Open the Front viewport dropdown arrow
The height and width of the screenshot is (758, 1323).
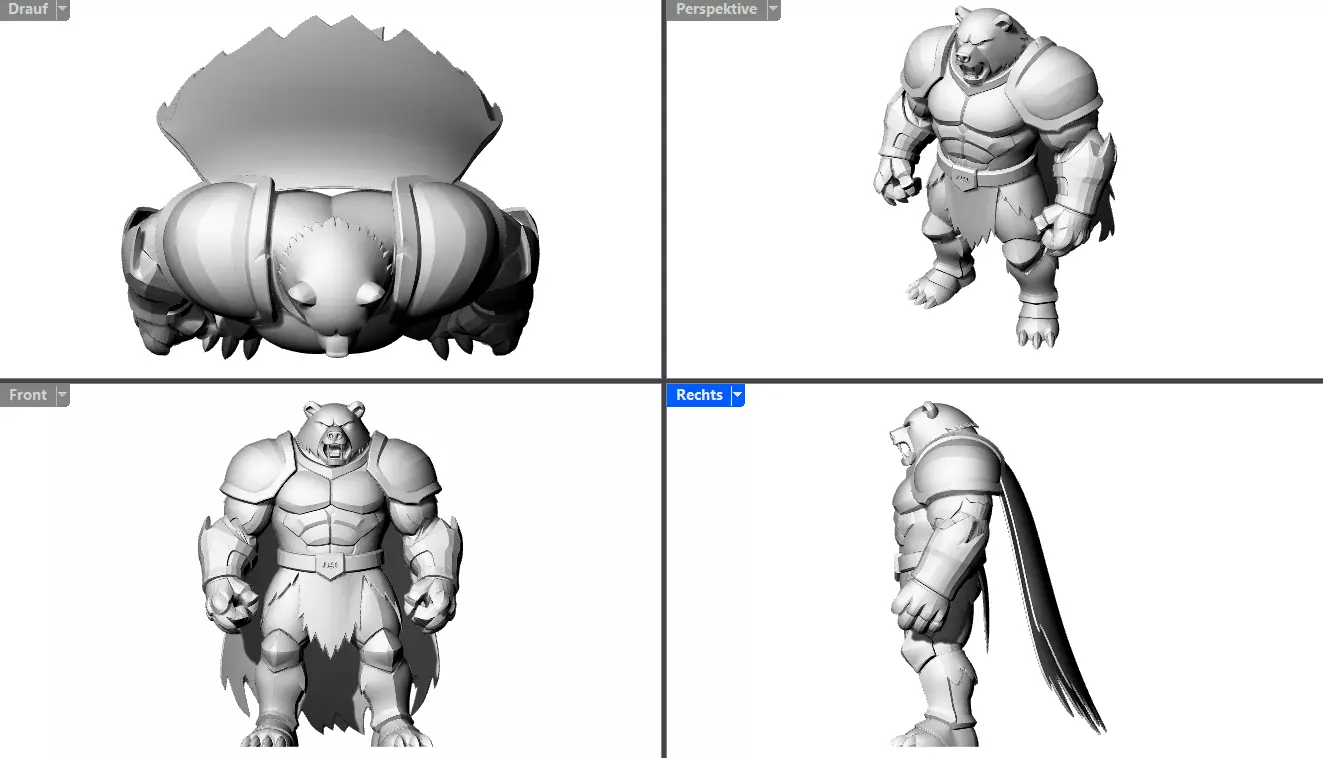[x=63, y=395]
